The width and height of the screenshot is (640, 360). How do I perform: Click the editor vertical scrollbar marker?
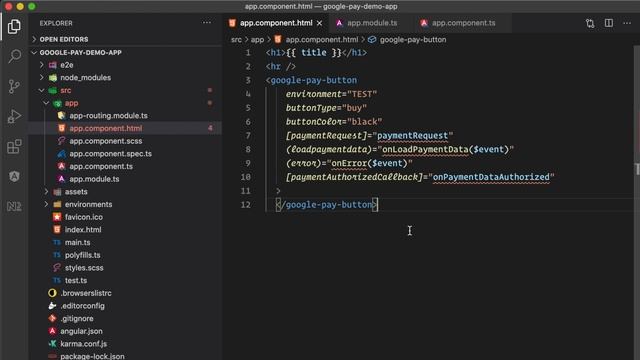637,169
